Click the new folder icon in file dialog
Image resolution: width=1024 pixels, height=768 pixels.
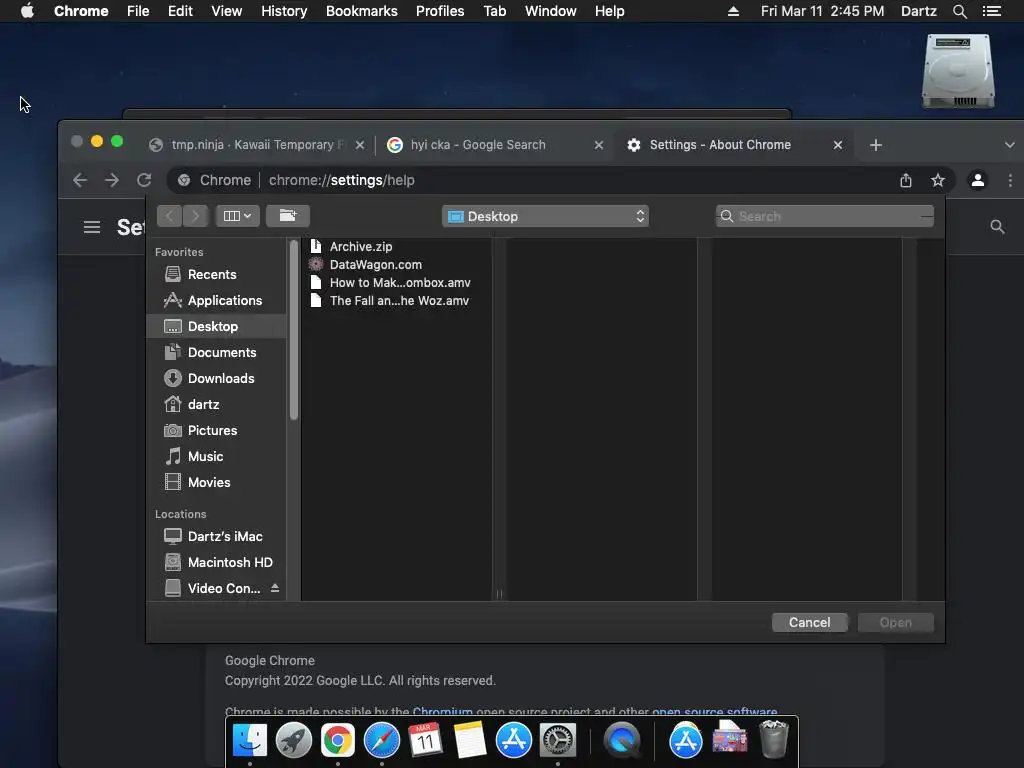coord(287,216)
